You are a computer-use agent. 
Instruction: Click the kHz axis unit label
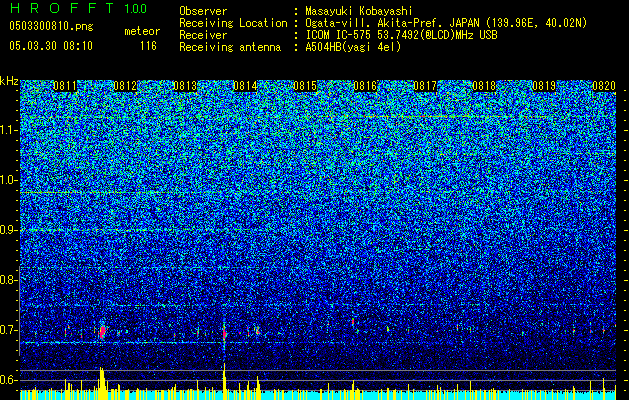click(9, 81)
